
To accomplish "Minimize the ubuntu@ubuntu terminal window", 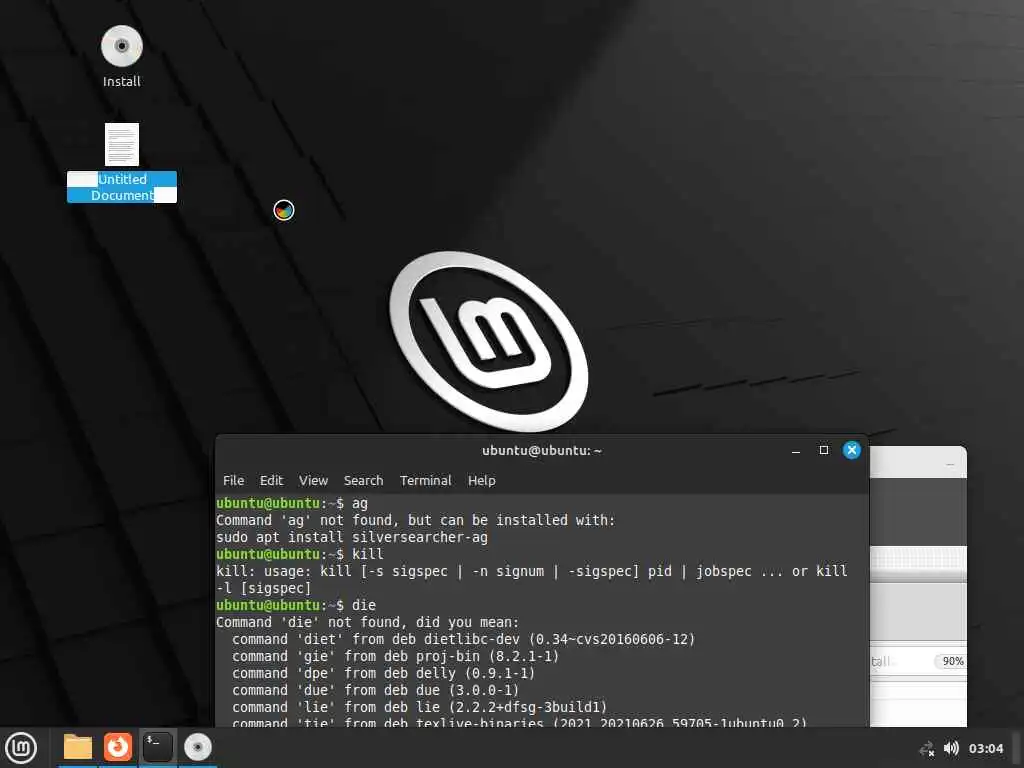I will [x=795, y=451].
